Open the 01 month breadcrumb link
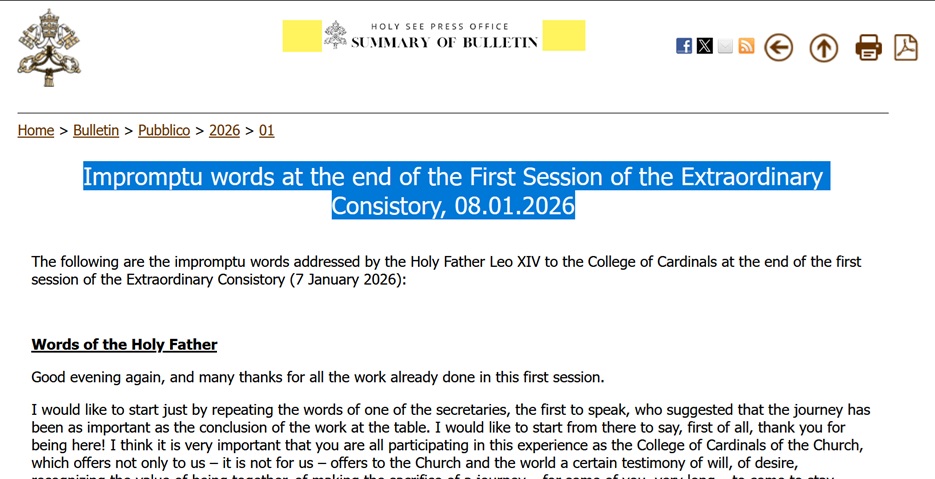Image resolution: width=935 pixels, height=479 pixels. coord(266,130)
